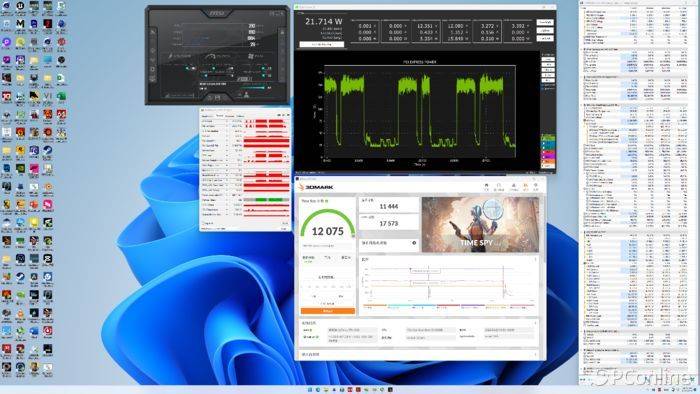Click the GPU-Z screenshot camera icon
Screen dimensions: 700x394
click(x=279, y=115)
